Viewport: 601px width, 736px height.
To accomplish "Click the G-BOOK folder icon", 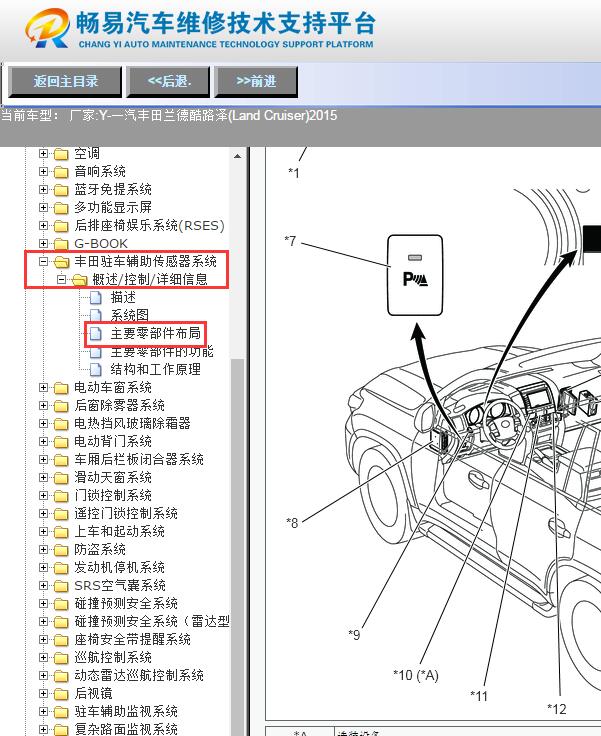I will [x=61, y=244].
